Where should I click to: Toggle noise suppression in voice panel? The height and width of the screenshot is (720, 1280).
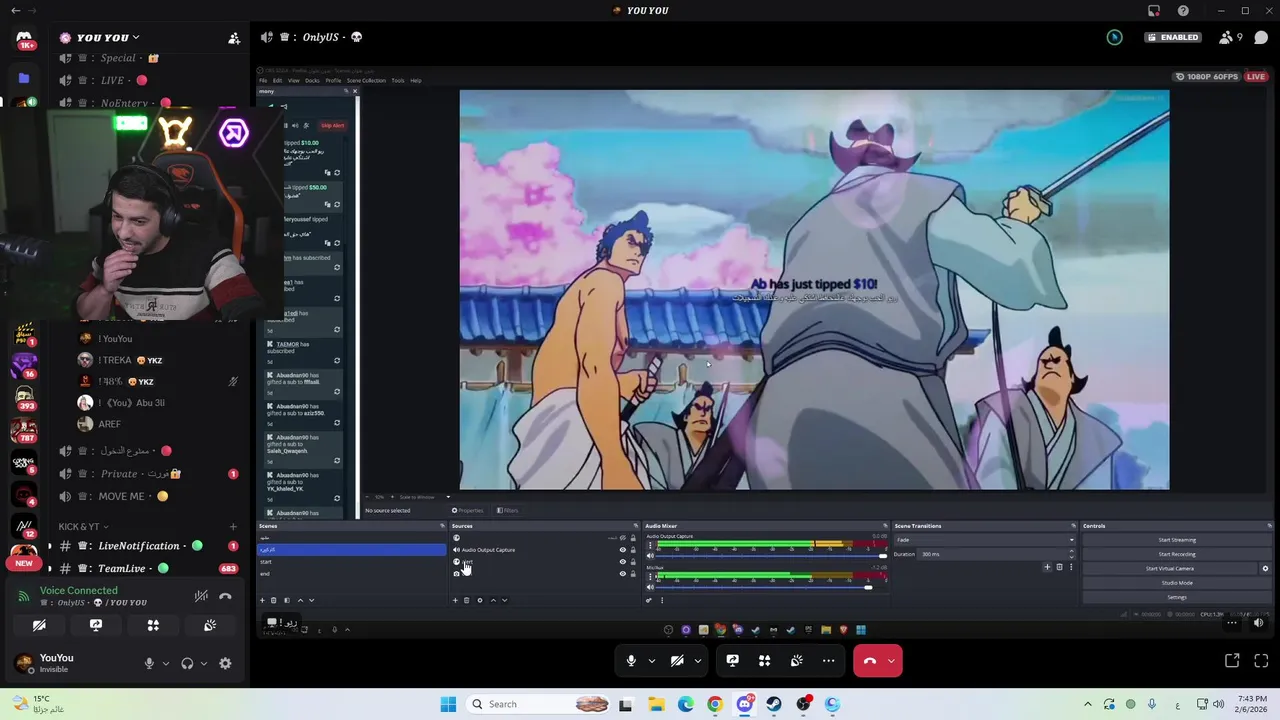(x=201, y=596)
